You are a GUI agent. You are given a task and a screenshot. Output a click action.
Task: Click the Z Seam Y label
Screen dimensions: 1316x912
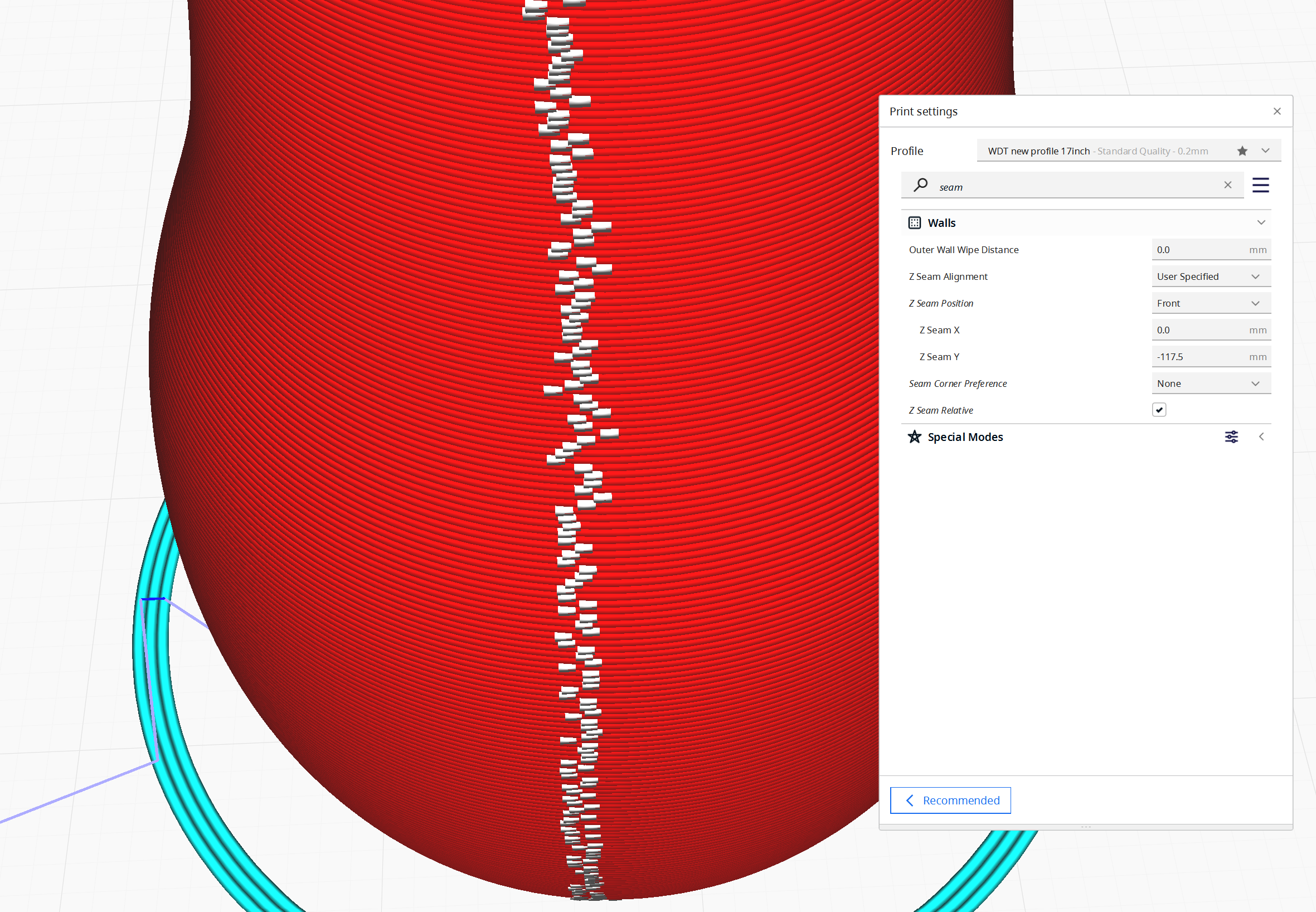(x=939, y=357)
